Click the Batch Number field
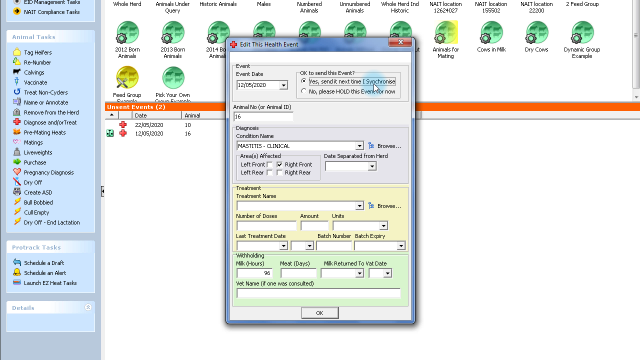Viewport: 640px width, 360px height. (x=333, y=246)
